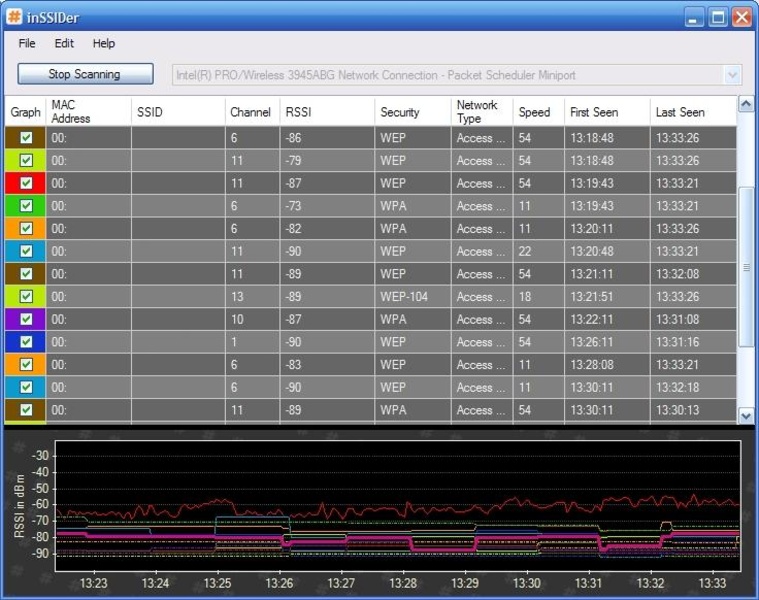Expand the network adapter dropdown
Image resolution: width=759 pixels, height=600 pixels.
pyautogui.click(x=732, y=75)
